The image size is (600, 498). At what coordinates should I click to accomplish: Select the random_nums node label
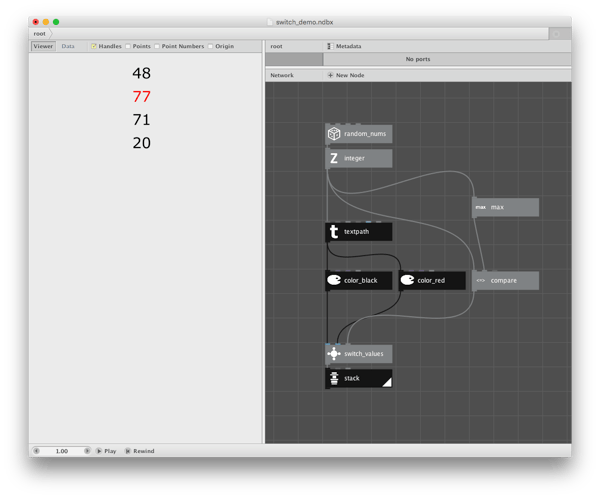coord(365,134)
